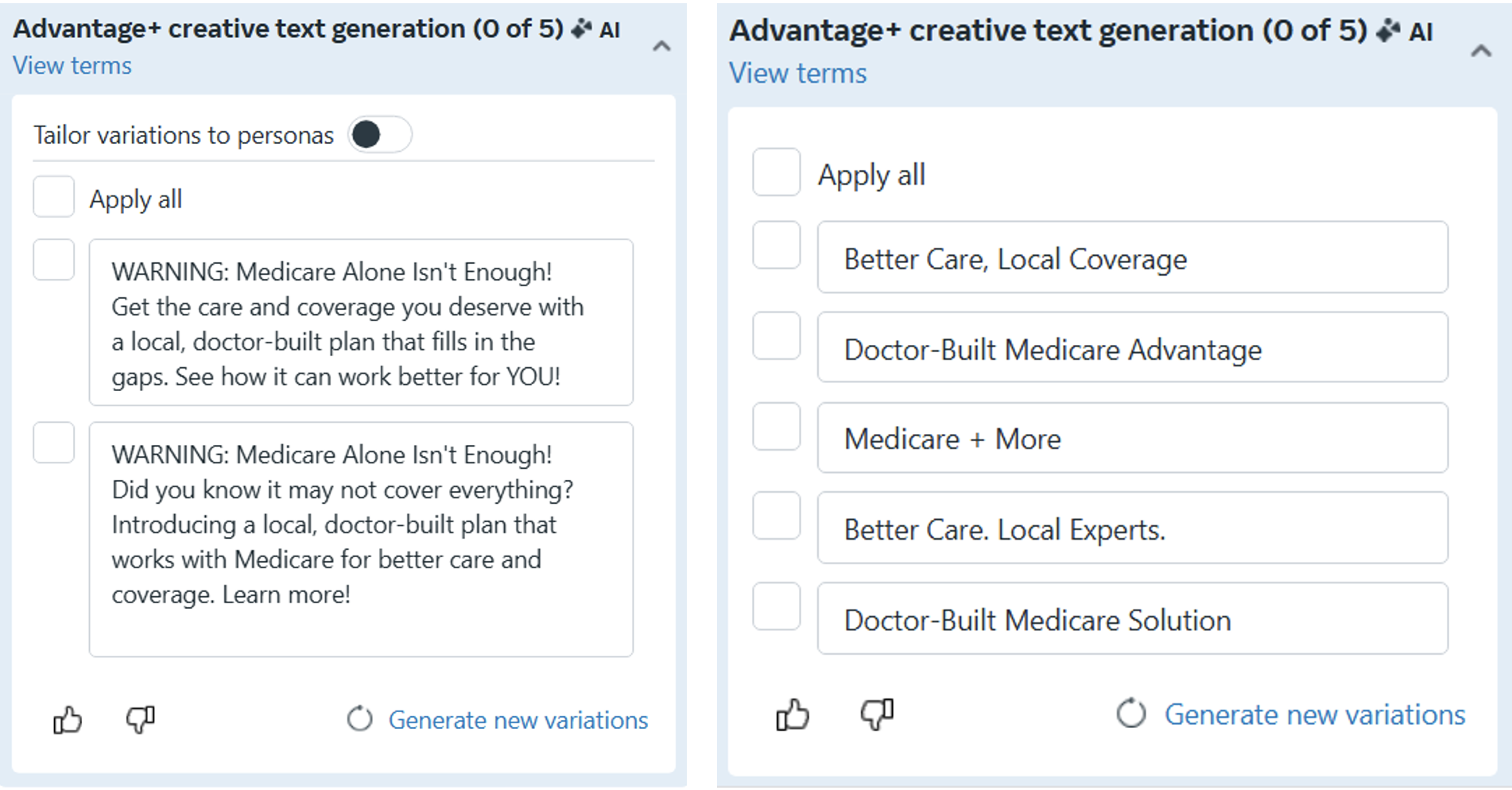Check Doctor-Built Medicare Advantage headline
This screenshot has height=790, width=1512.
(x=776, y=335)
